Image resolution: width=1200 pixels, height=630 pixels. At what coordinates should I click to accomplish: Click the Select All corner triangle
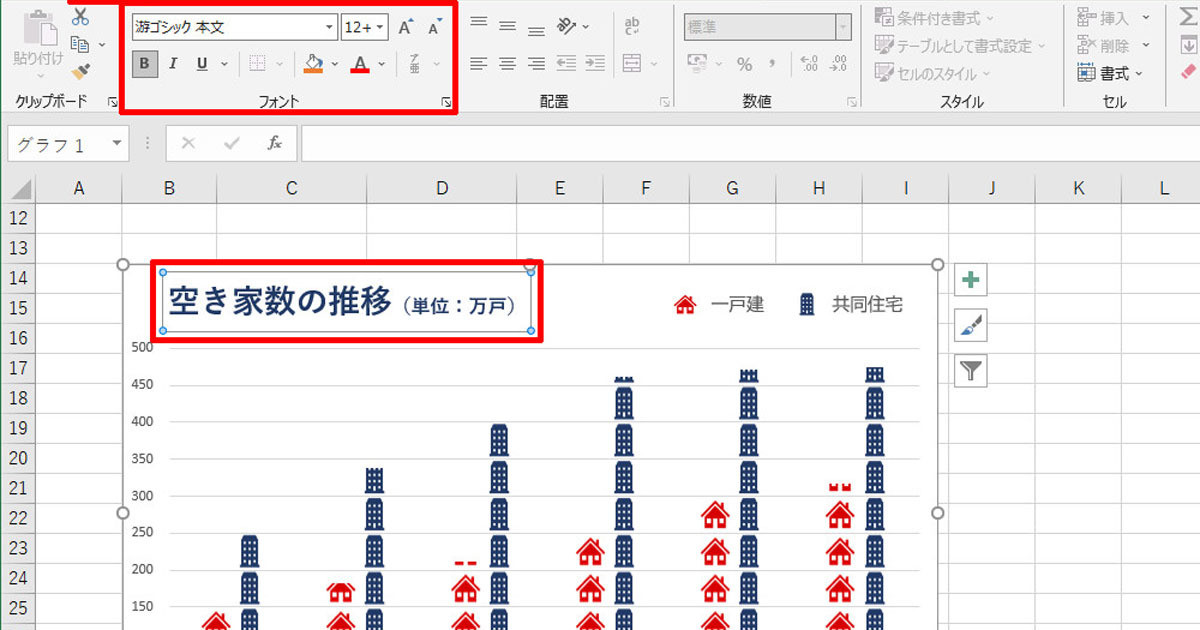[20, 188]
